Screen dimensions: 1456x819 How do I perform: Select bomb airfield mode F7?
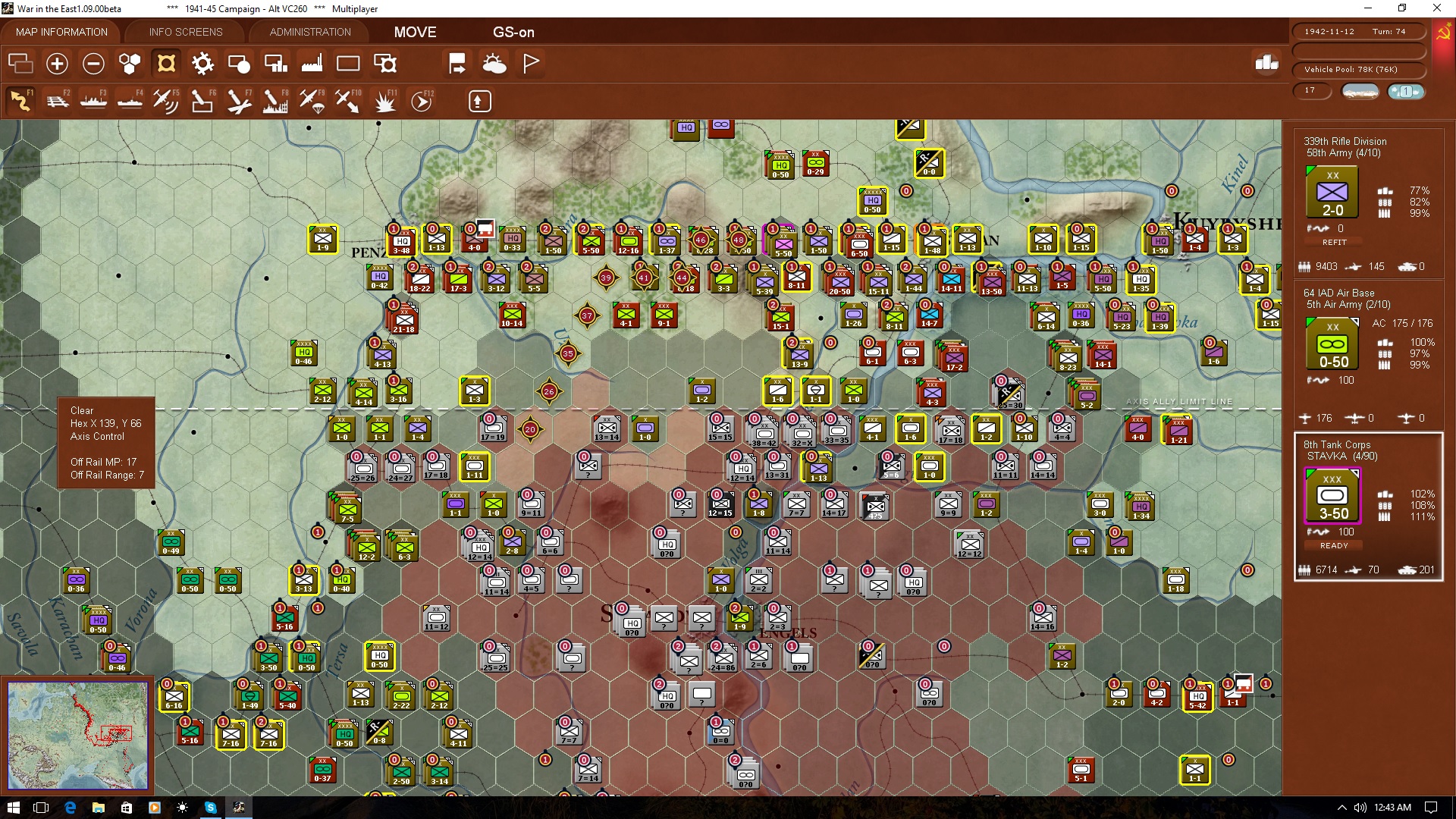coord(239,101)
